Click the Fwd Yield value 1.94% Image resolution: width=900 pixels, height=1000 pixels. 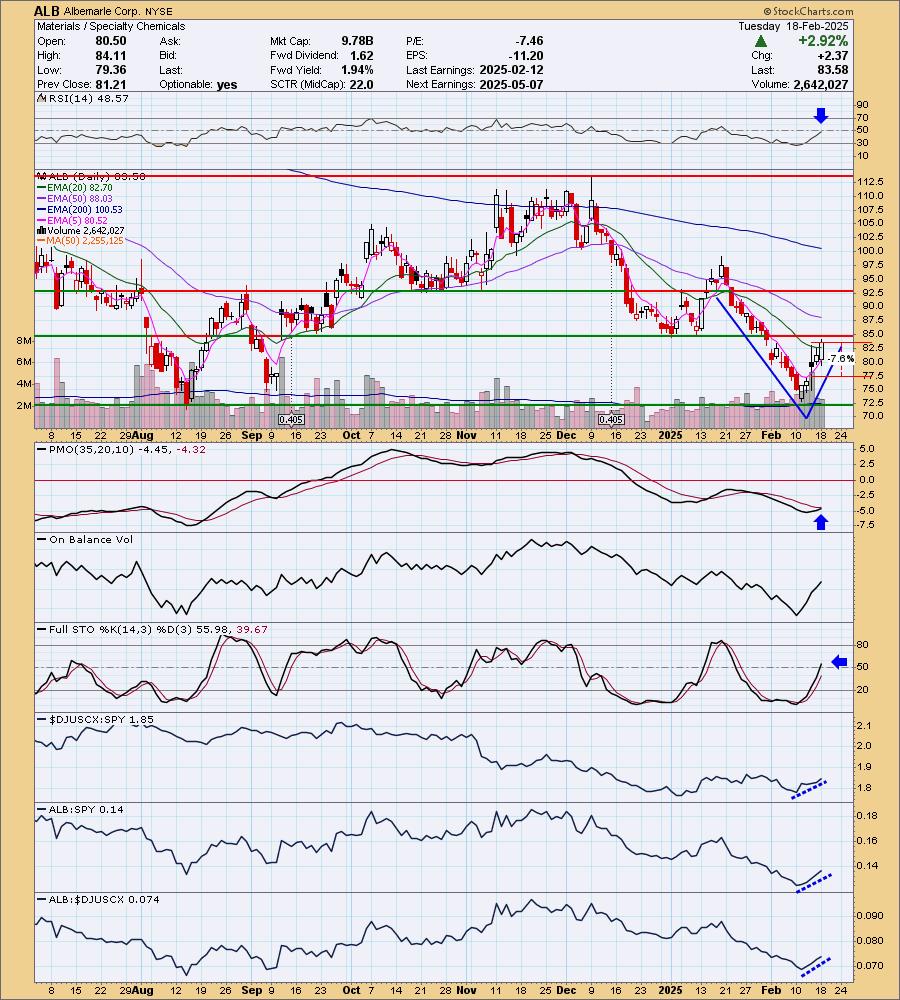(x=357, y=70)
